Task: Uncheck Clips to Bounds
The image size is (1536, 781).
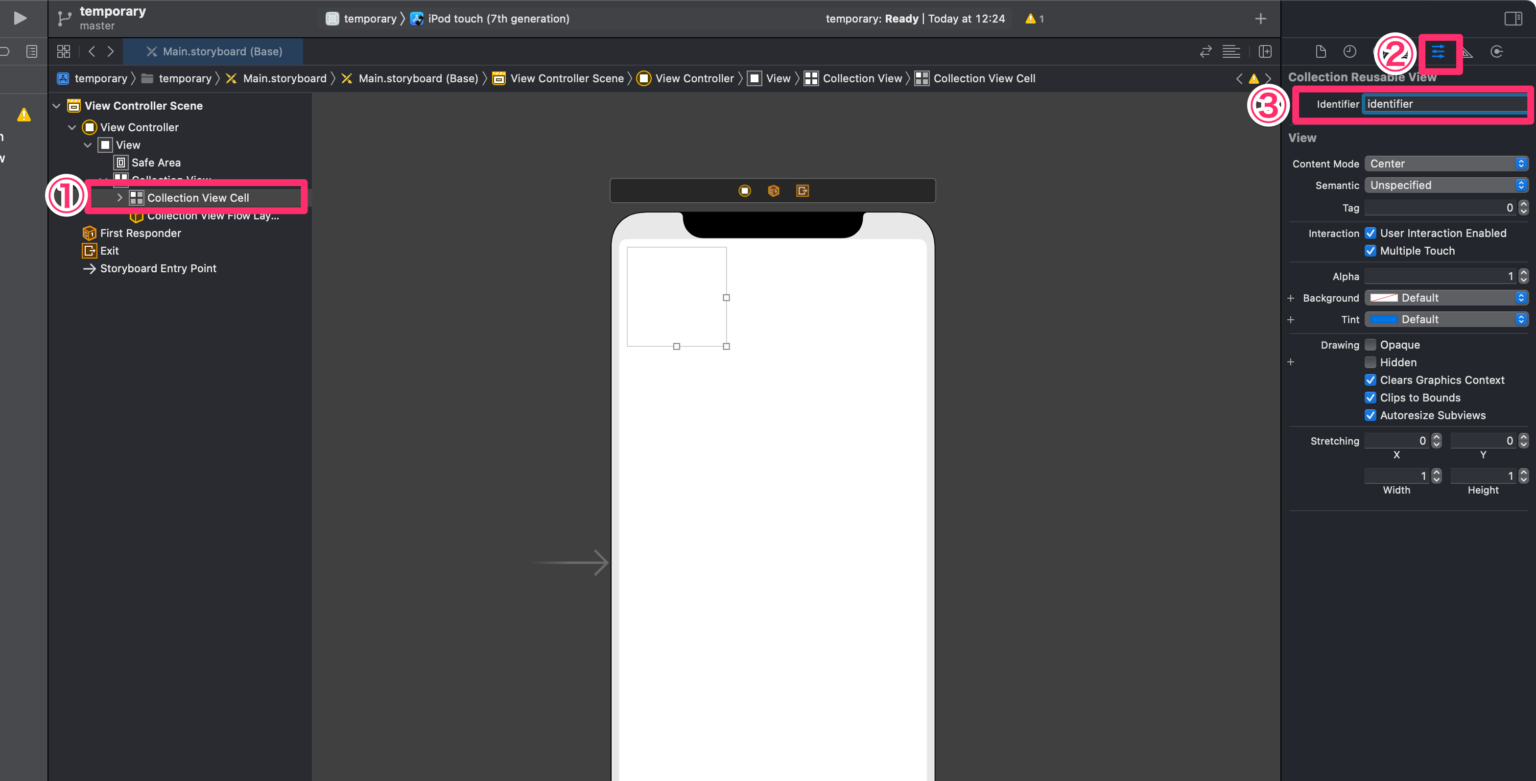Action: (x=1370, y=397)
